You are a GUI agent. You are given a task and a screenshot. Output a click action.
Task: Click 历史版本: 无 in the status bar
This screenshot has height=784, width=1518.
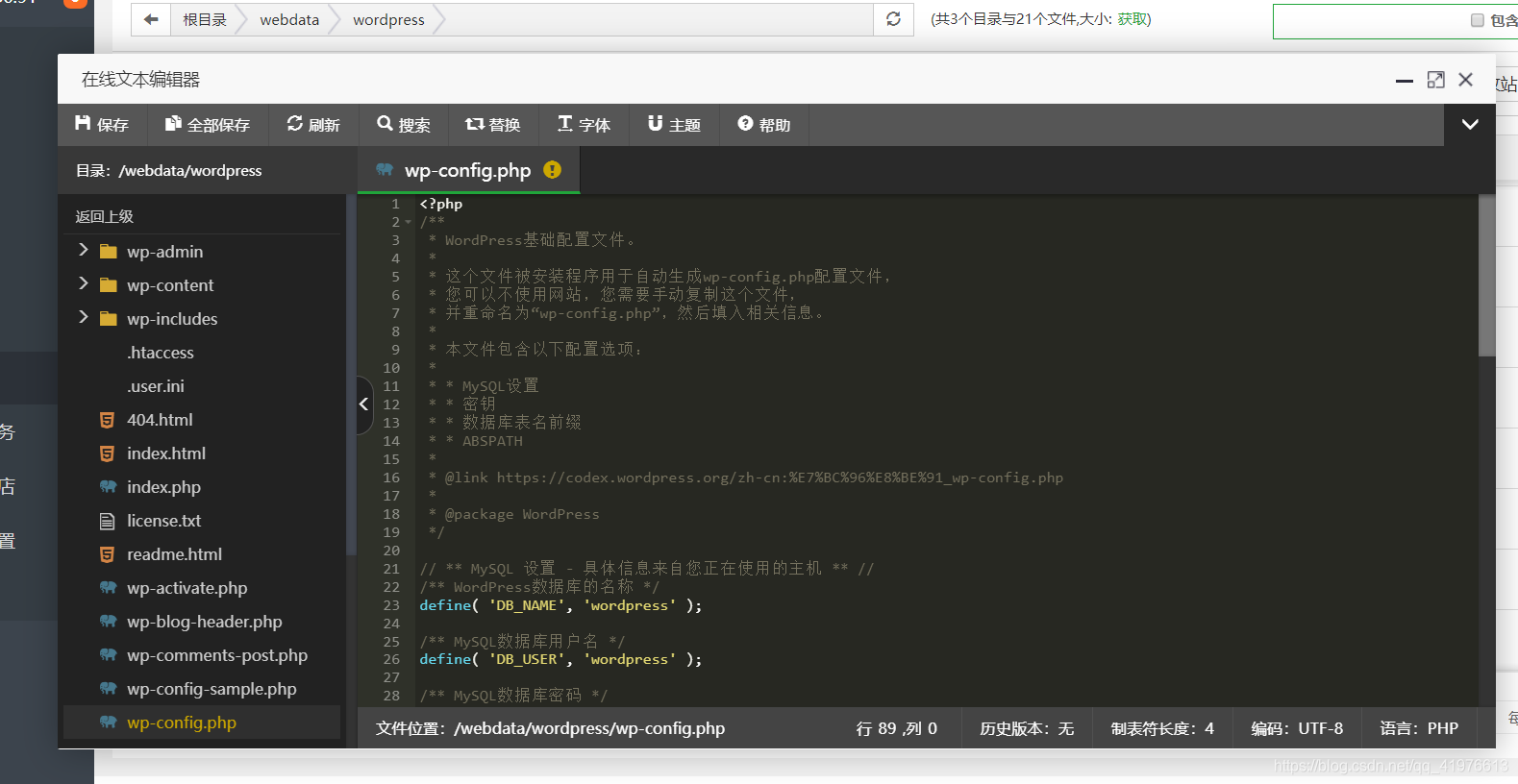point(1027,728)
